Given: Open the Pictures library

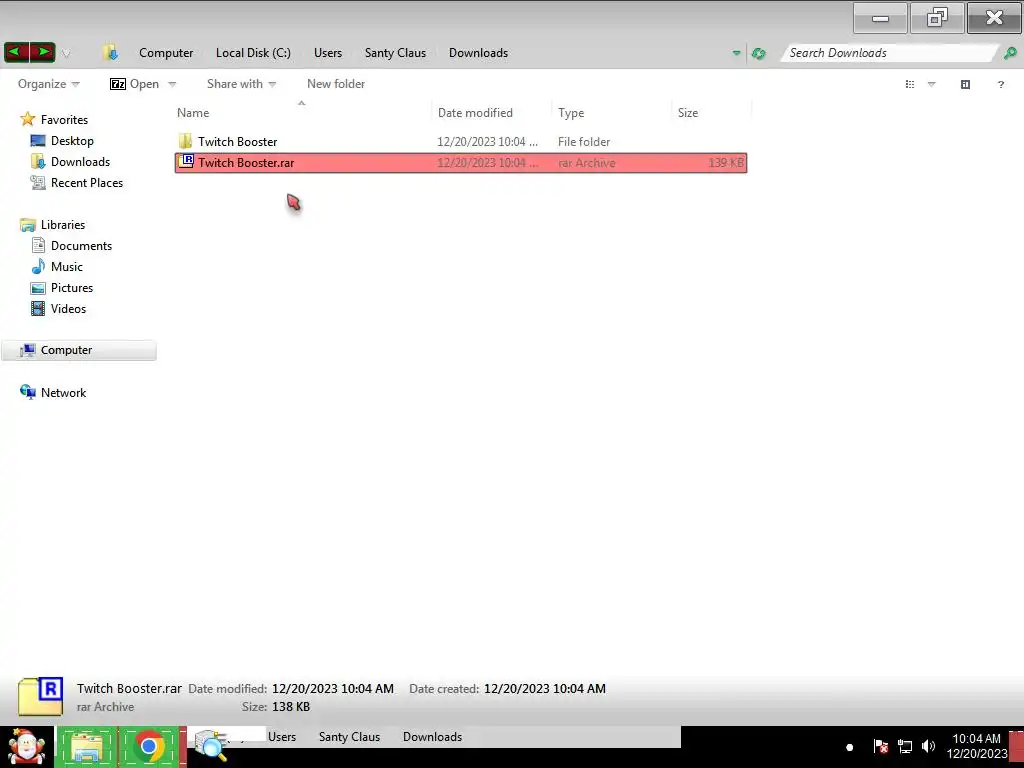Looking at the screenshot, I should (72, 287).
